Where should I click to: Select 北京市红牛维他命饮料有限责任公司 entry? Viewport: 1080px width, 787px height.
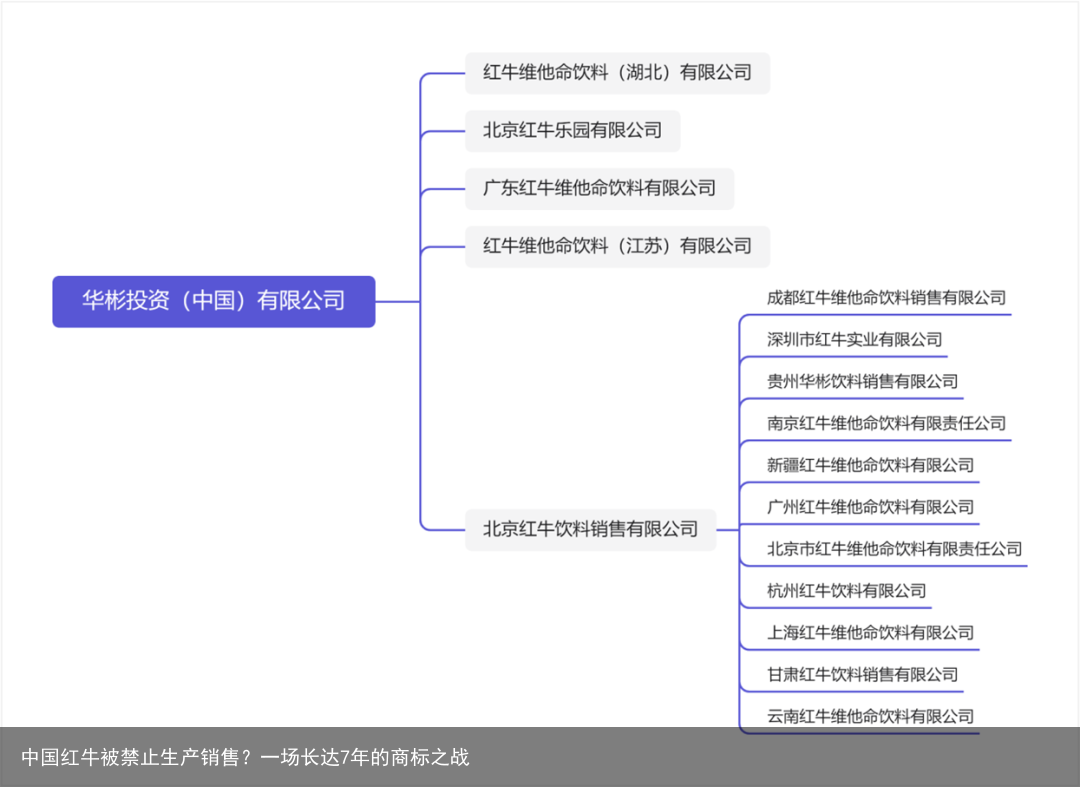pyautogui.click(x=894, y=549)
